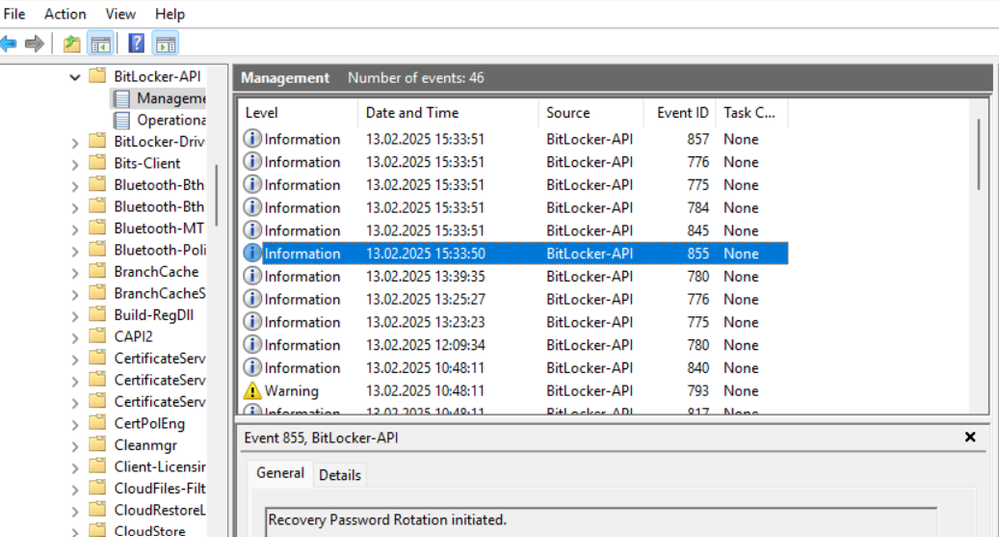Click the Back arrow toolbar icon
The height and width of the screenshot is (537, 999).
[x=8, y=44]
